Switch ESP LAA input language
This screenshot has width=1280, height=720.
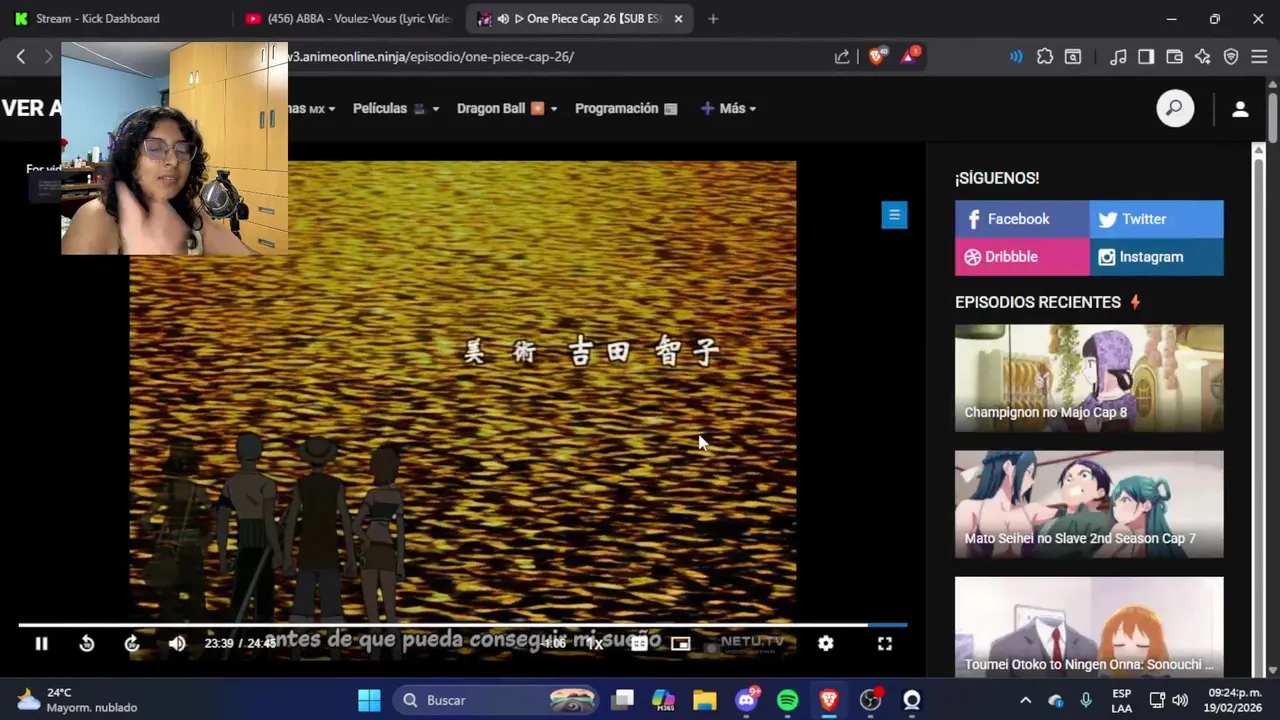click(1122, 700)
